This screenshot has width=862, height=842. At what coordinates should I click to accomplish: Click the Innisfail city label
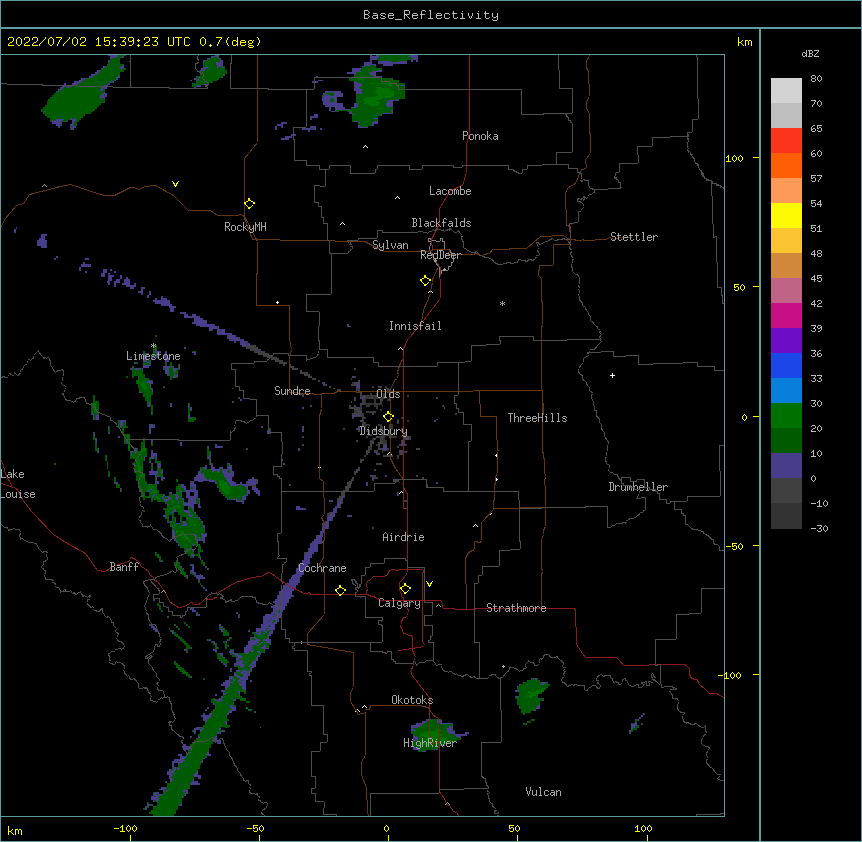[415, 326]
